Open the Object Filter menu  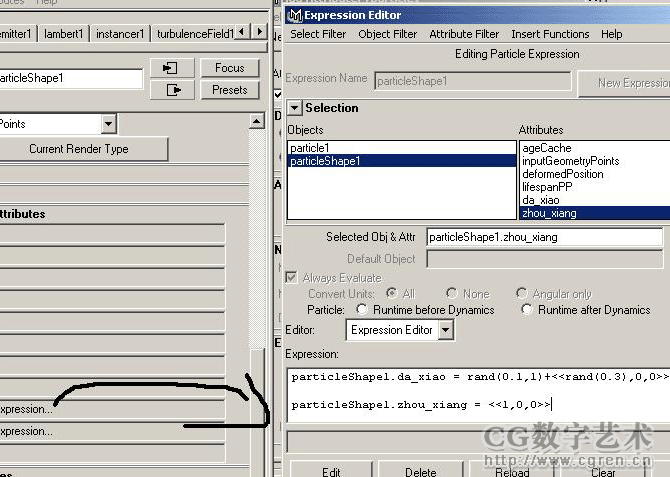[388, 34]
